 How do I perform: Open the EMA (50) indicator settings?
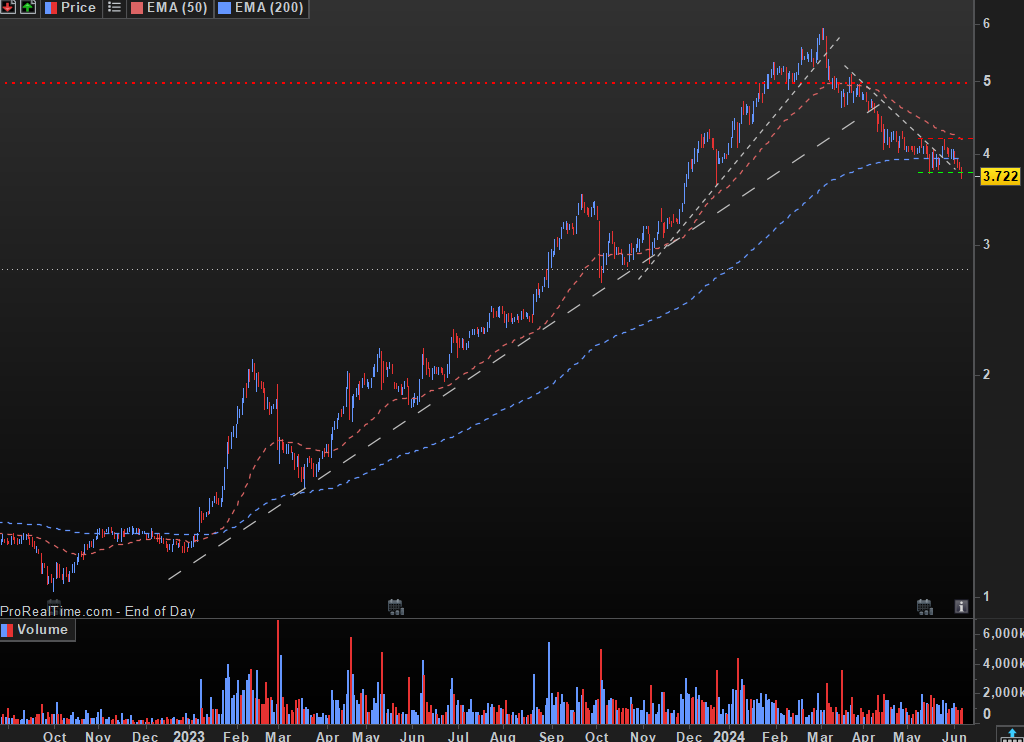170,8
